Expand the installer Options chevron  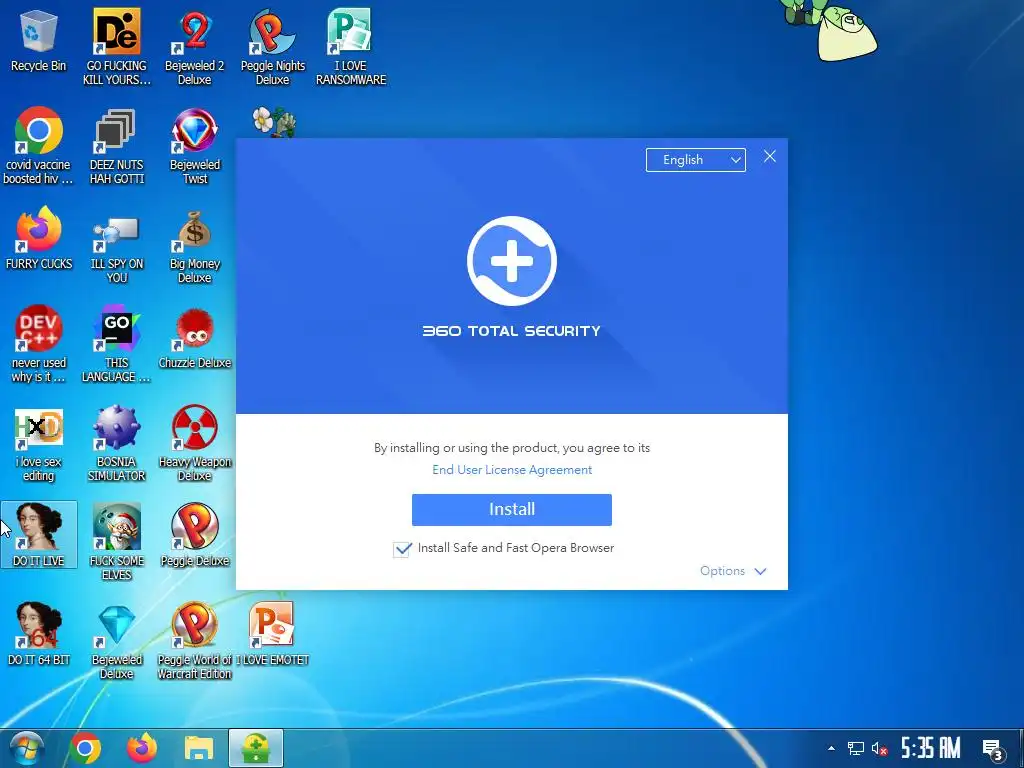[760, 571]
